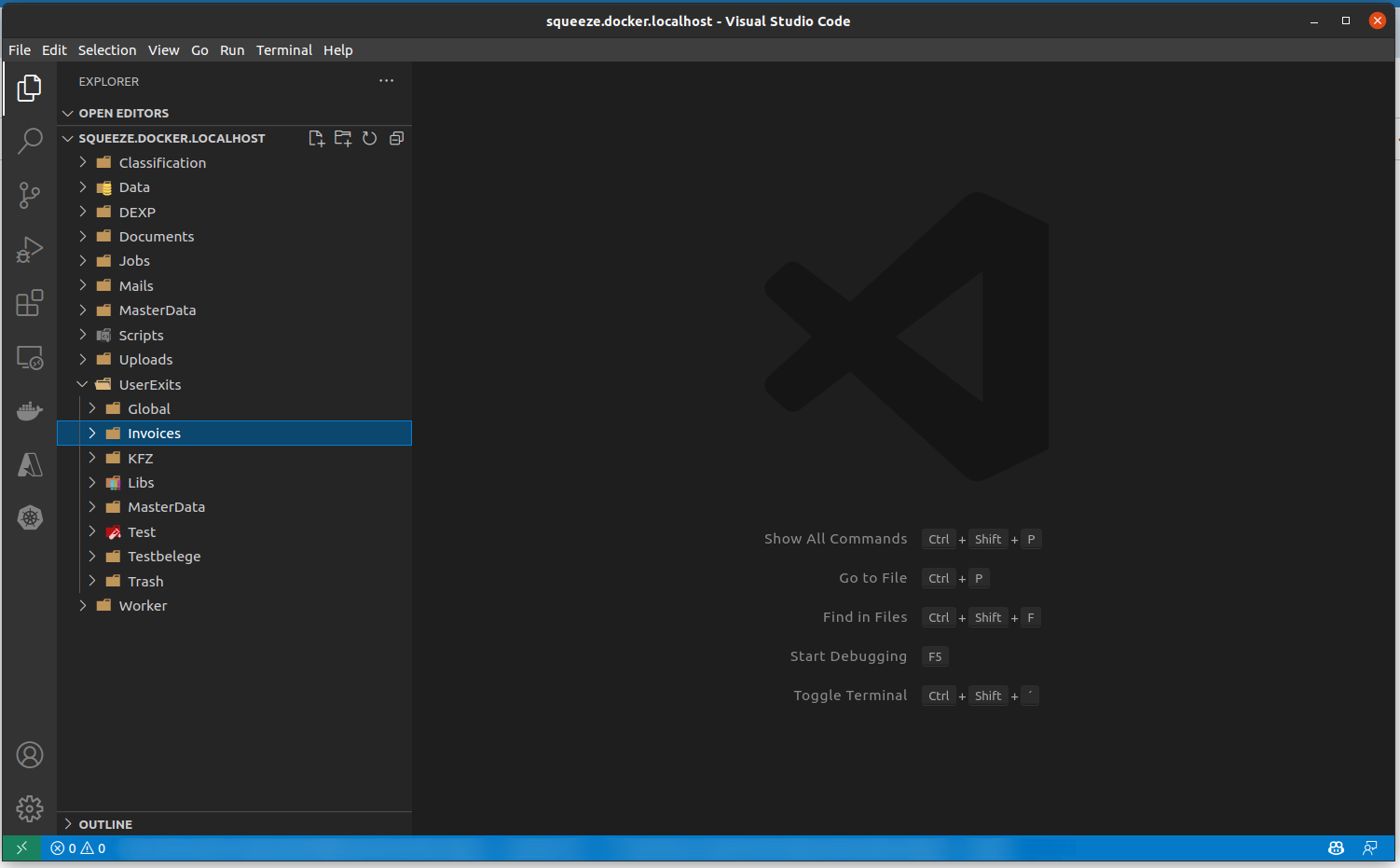Expand the DEXP folder
This screenshot has height=868, width=1400.
tap(235, 212)
